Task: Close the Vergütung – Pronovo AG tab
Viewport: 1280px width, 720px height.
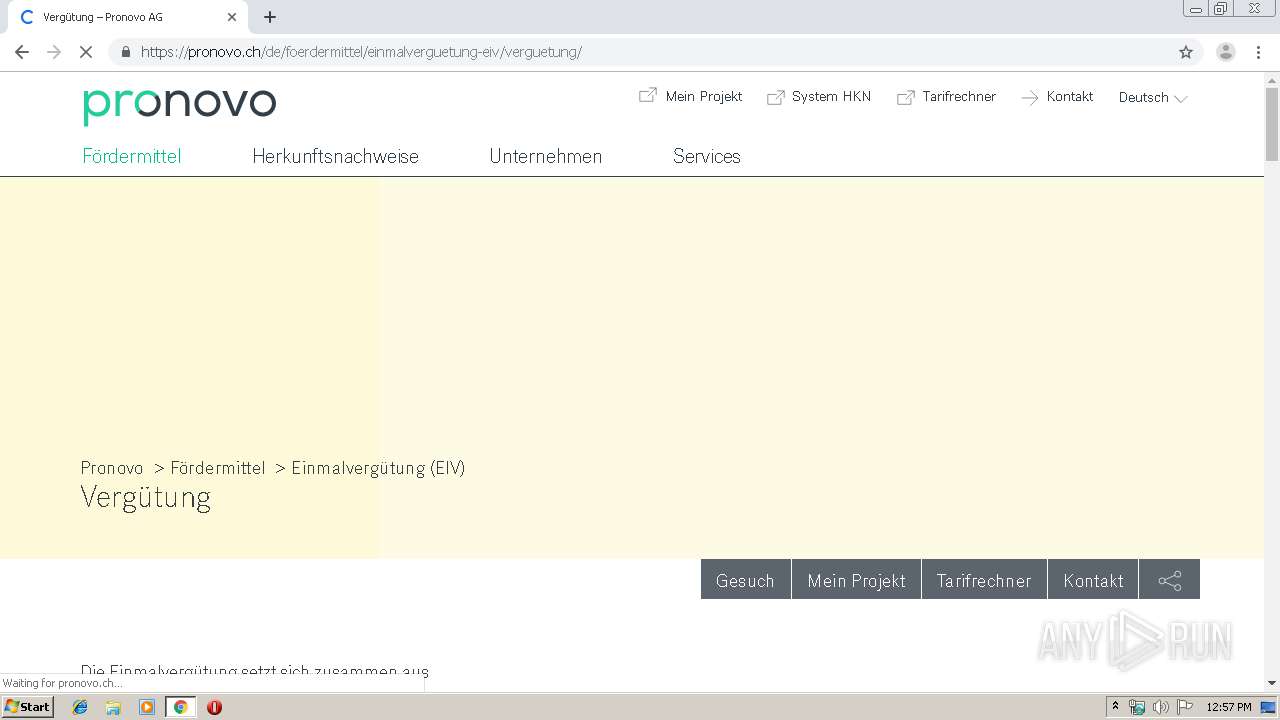Action: tap(232, 17)
